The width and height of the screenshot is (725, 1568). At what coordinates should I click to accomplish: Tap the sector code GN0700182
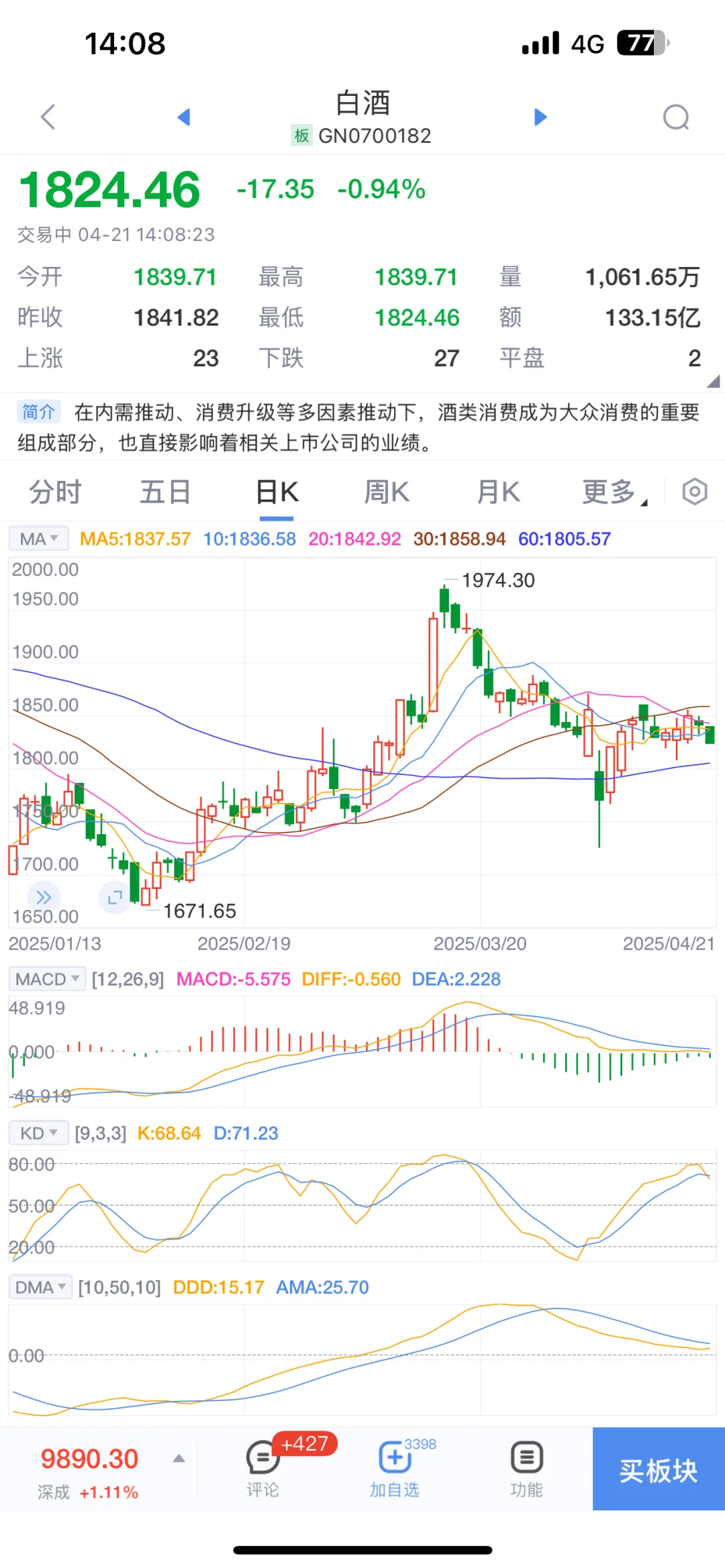tap(375, 136)
